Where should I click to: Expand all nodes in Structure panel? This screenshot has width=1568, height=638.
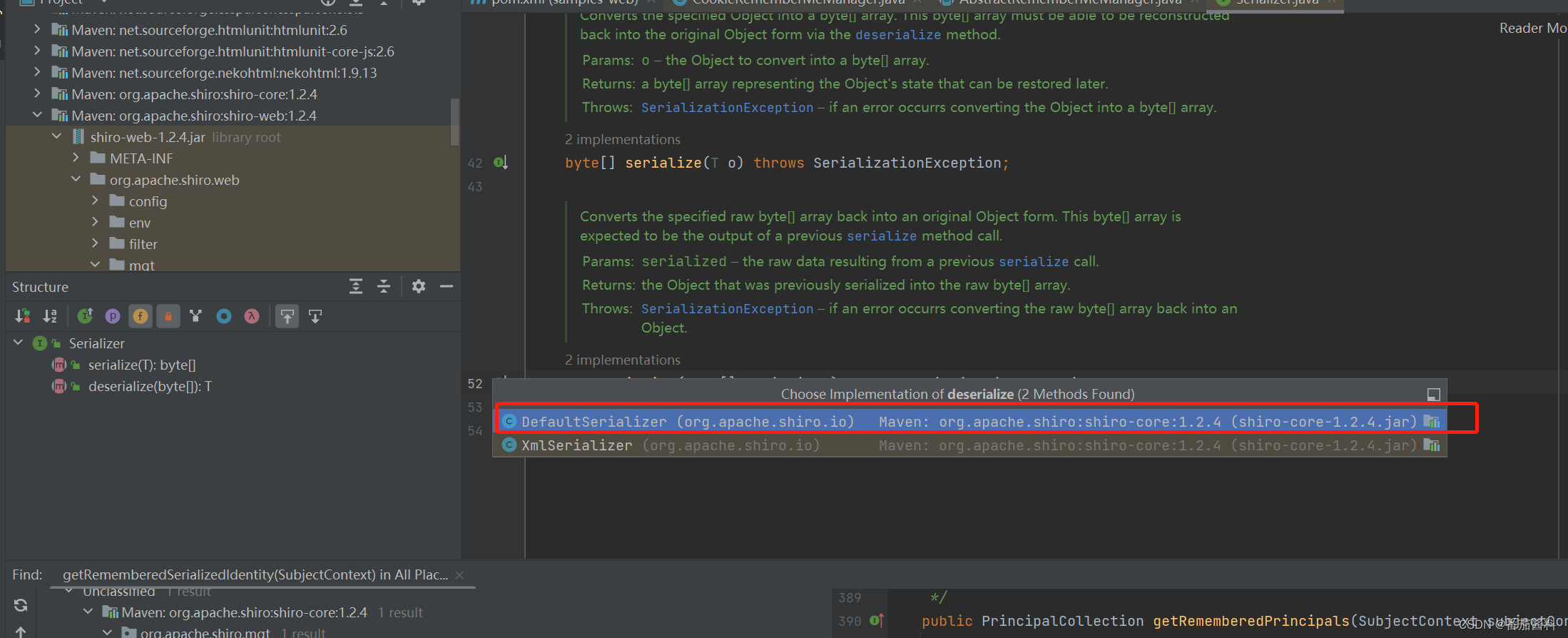tap(356, 286)
